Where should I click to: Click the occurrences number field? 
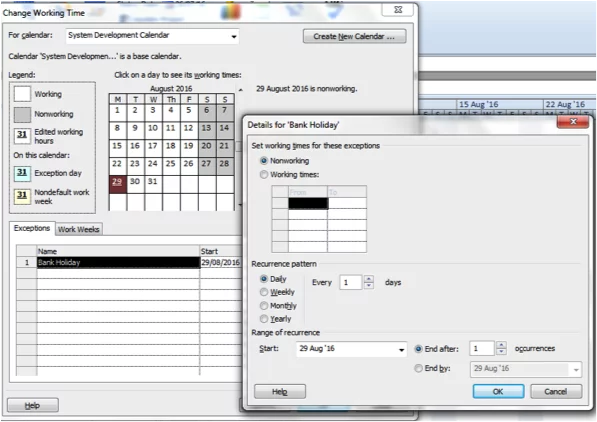point(482,348)
